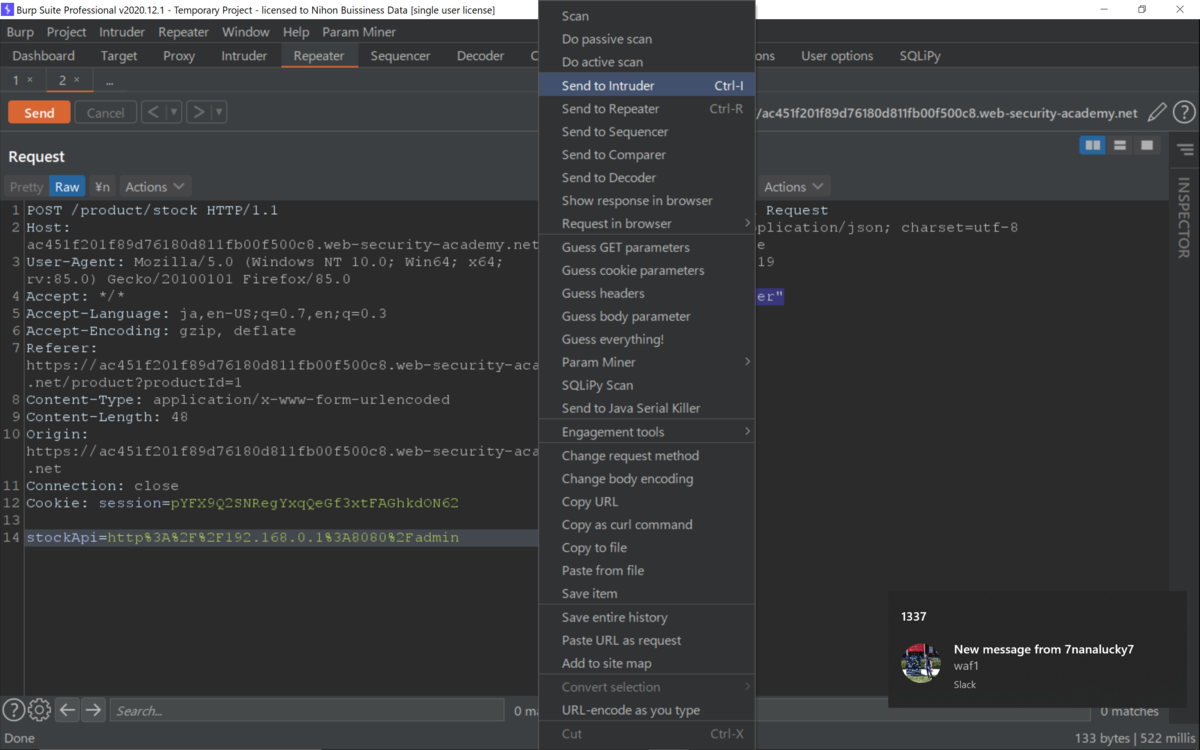Screen dimensions: 1200x750
Task: Maximize the Burp Suite window
Action: click(x=1142, y=9)
